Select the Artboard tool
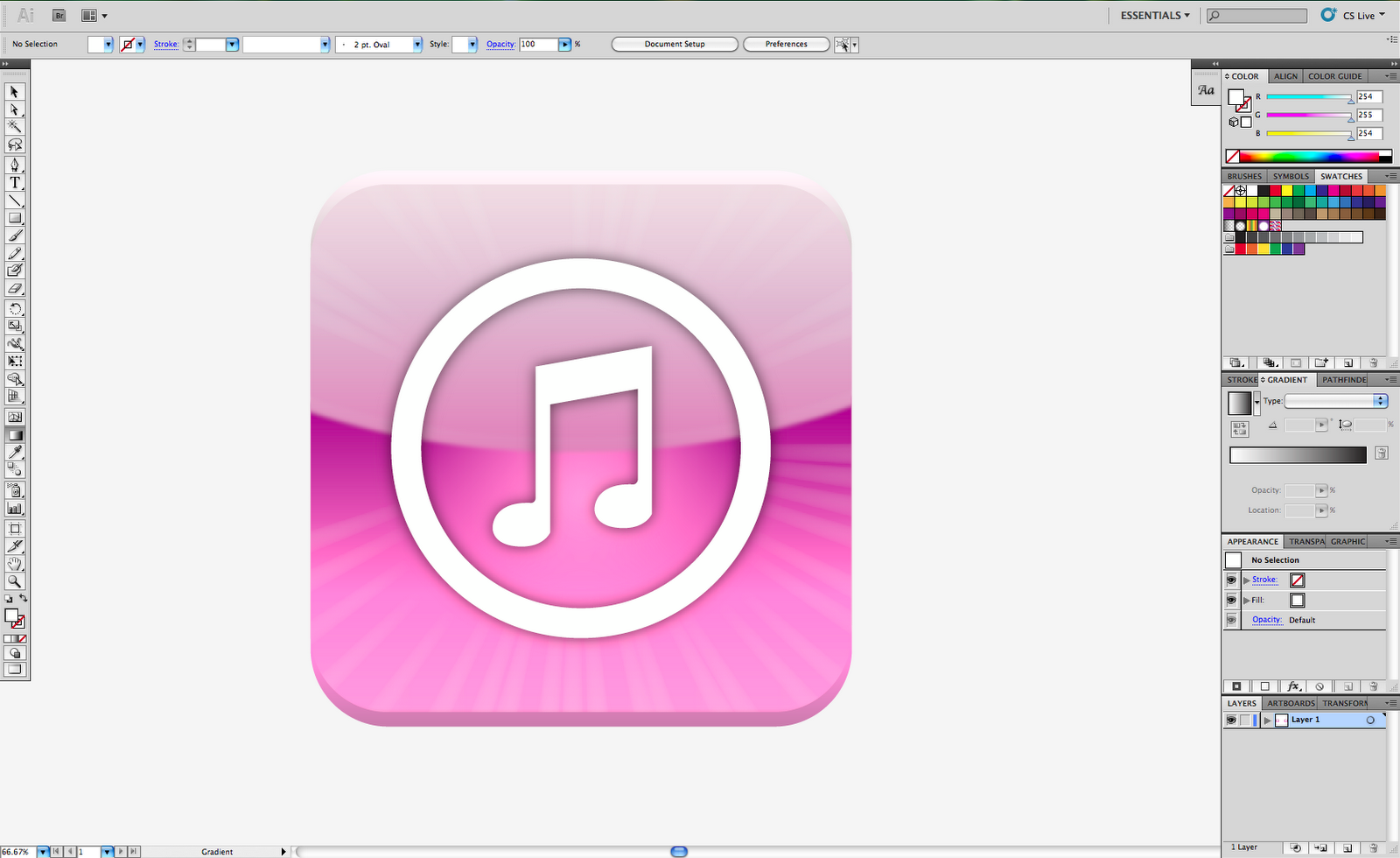Image resolution: width=1400 pixels, height=858 pixels. point(15,529)
